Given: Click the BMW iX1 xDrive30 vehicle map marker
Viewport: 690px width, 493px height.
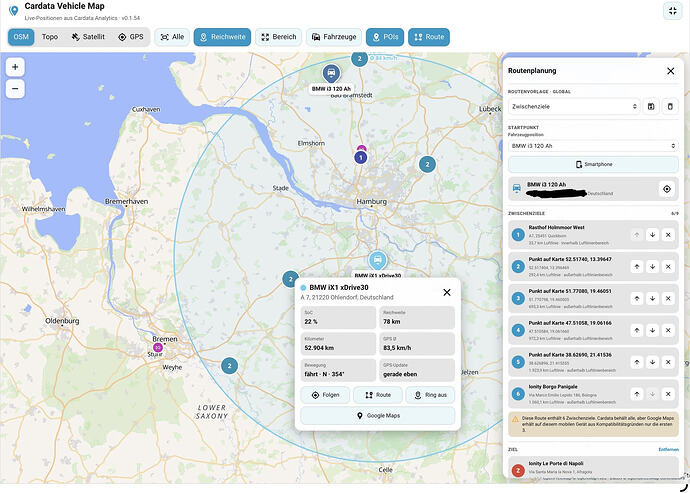Looking at the screenshot, I should point(377,261).
